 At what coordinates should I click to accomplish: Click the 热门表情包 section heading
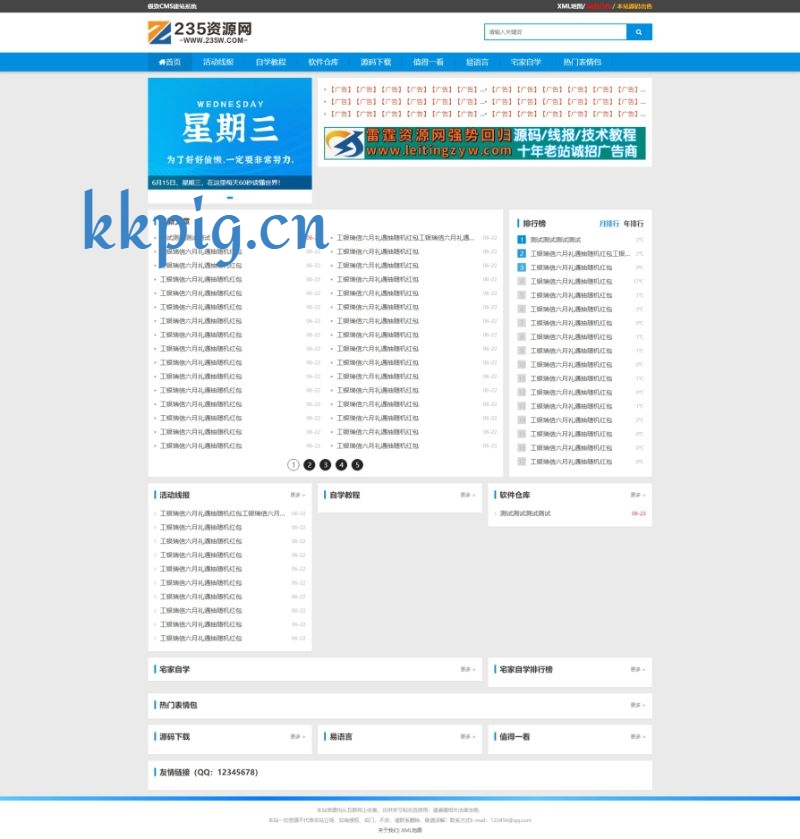click(178, 705)
